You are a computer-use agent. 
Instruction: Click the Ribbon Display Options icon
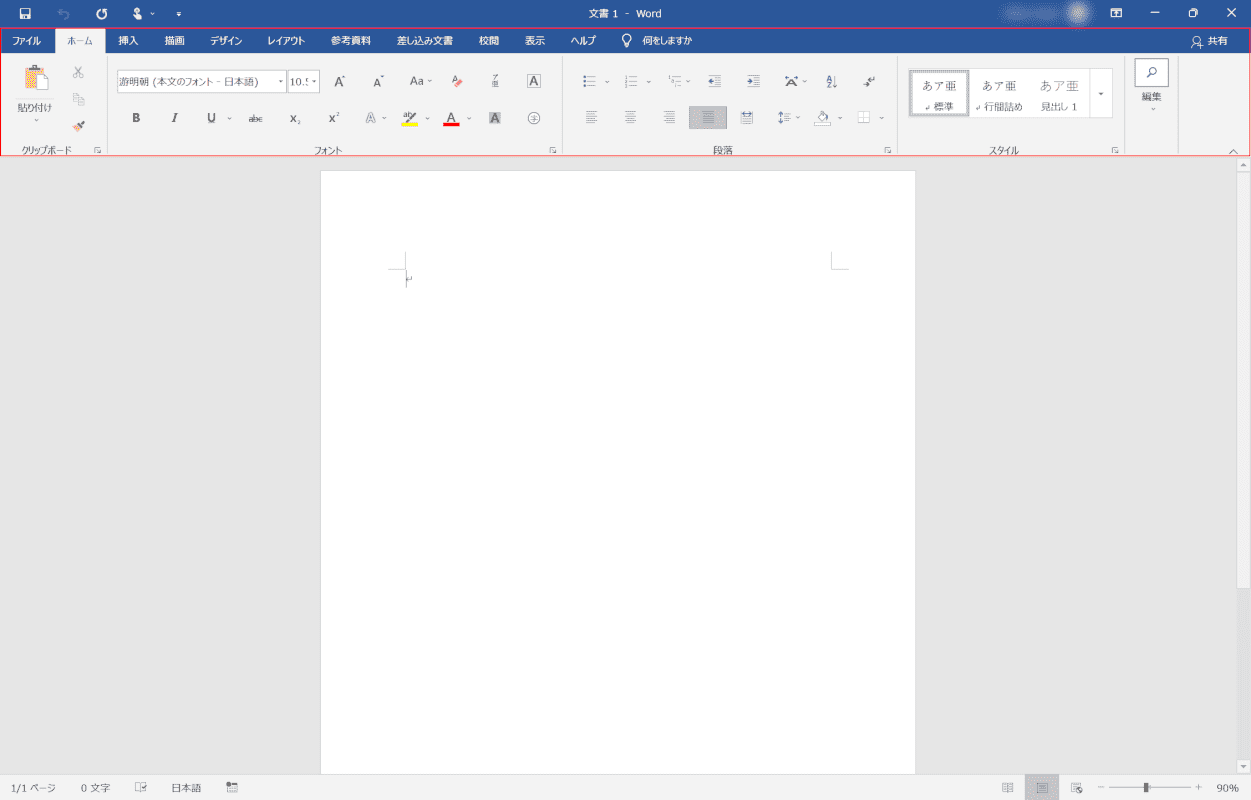[x=1116, y=14]
